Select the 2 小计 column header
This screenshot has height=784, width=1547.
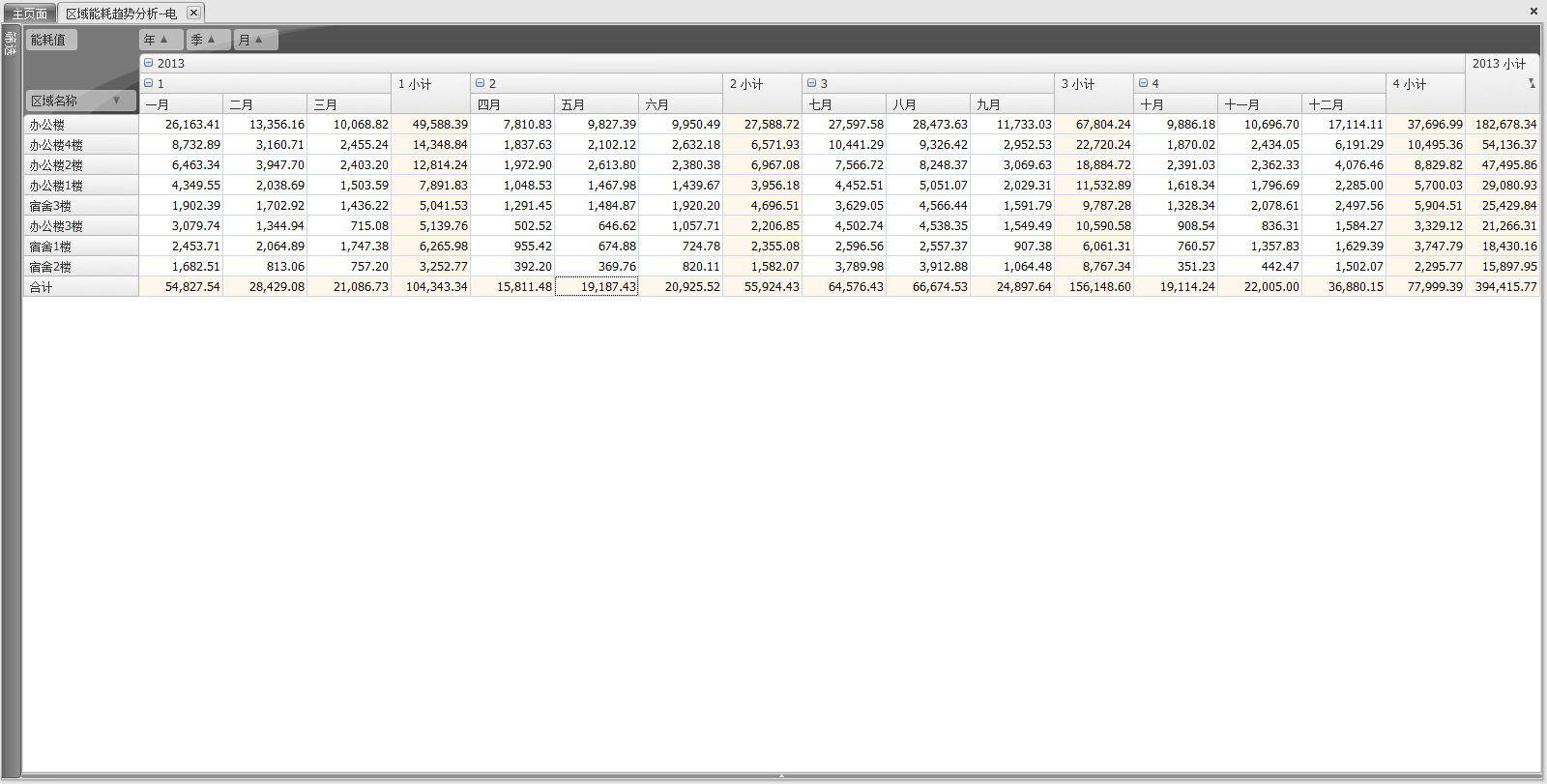[x=762, y=94]
